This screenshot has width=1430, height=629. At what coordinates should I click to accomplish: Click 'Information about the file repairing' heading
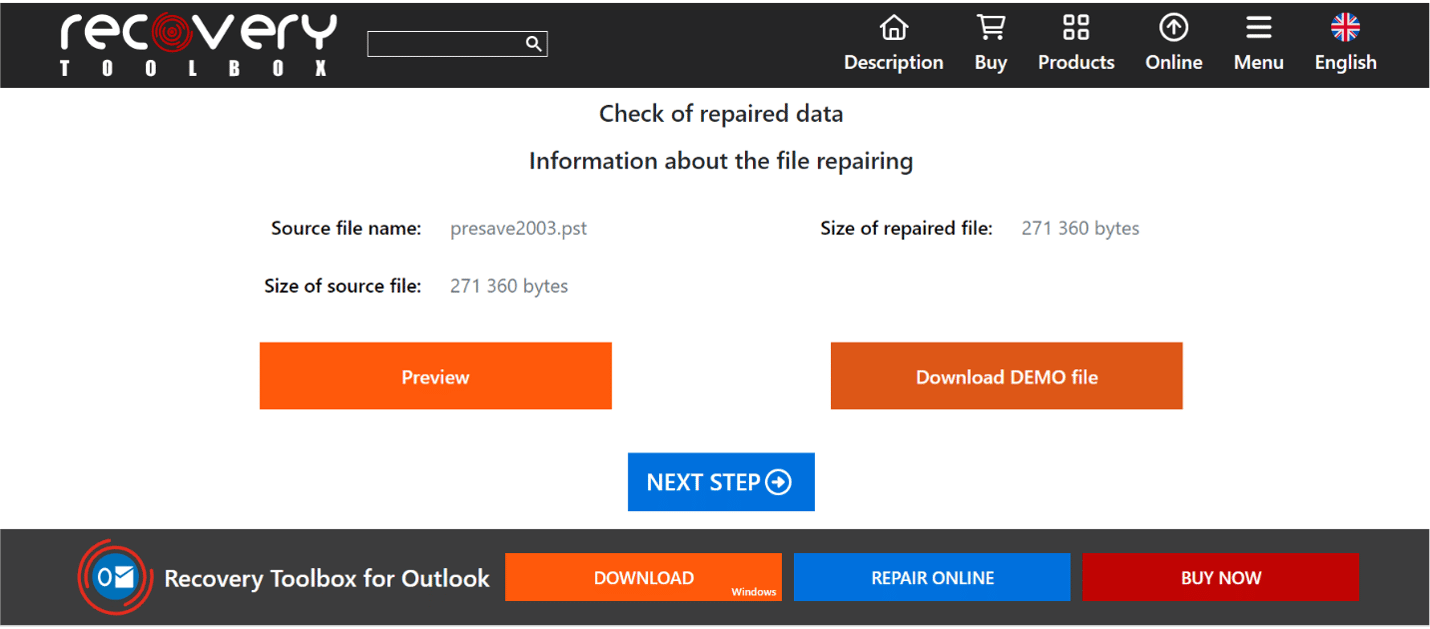[721, 161]
